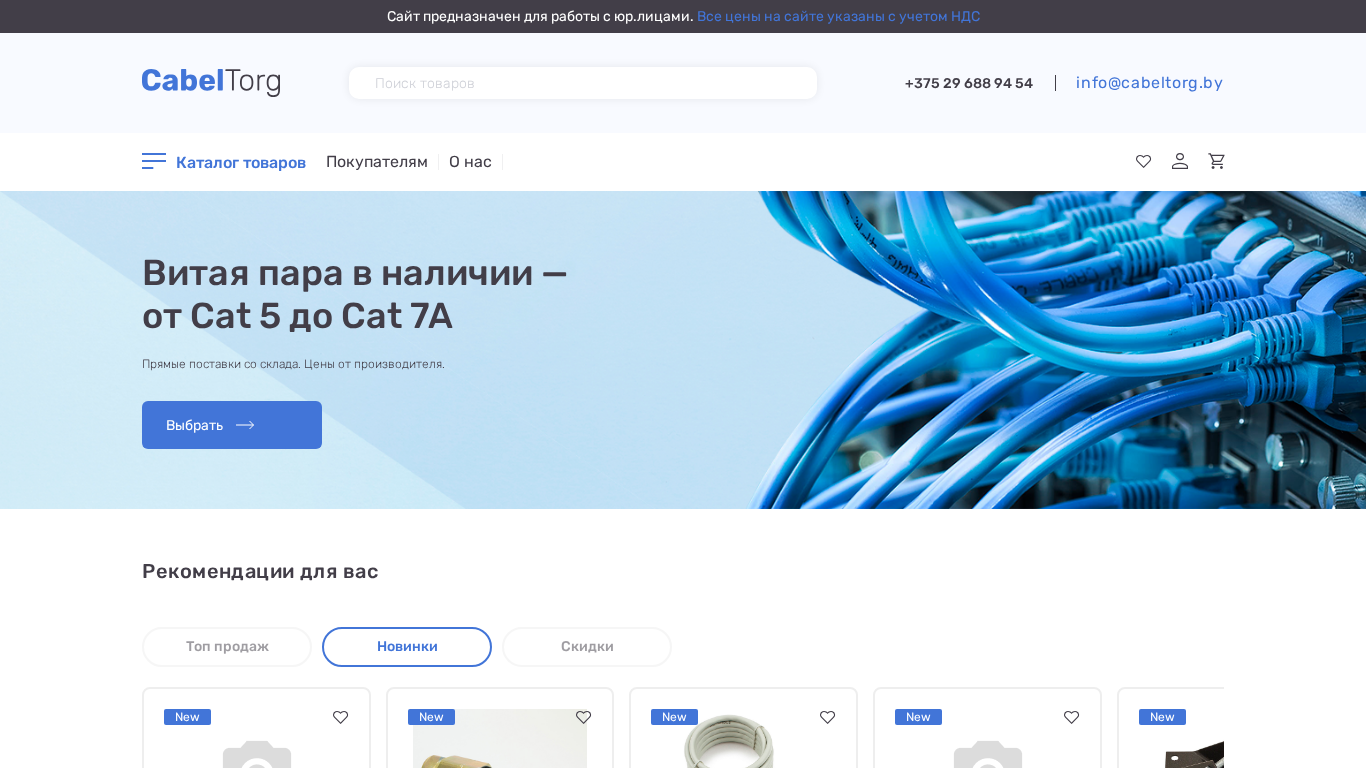This screenshot has width=1366, height=768.
Task: Open favorites heart icon in navigation bar
Action: pos(1143,161)
